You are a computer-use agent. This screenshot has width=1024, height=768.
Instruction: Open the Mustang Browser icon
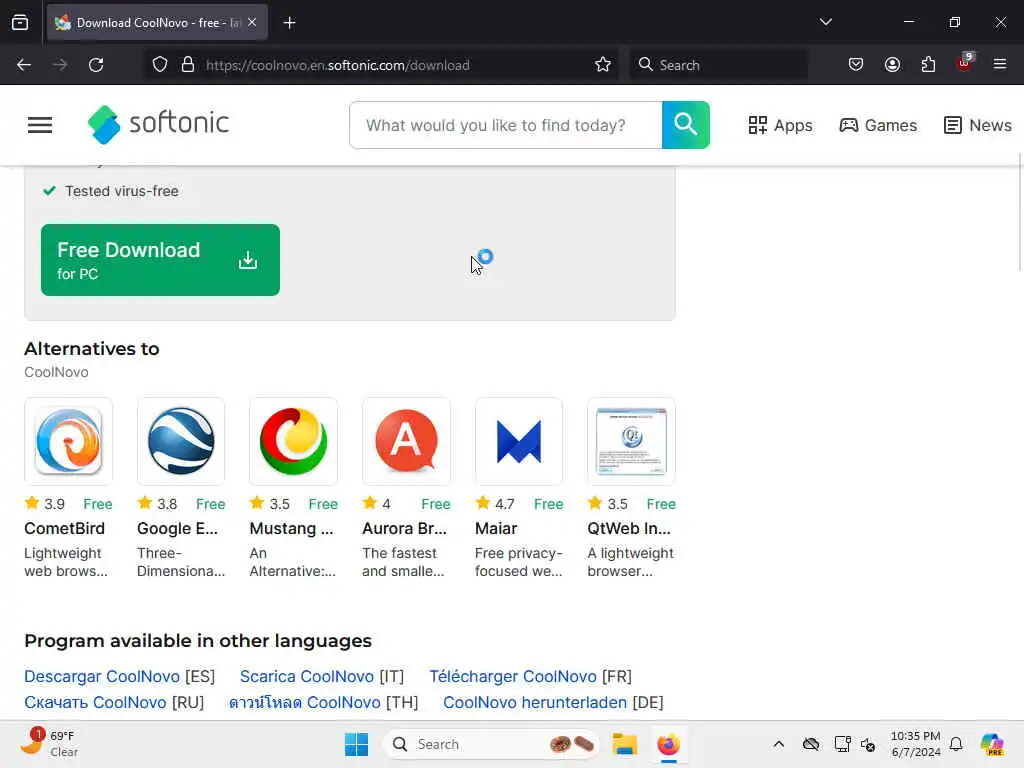tap(293, 441)
